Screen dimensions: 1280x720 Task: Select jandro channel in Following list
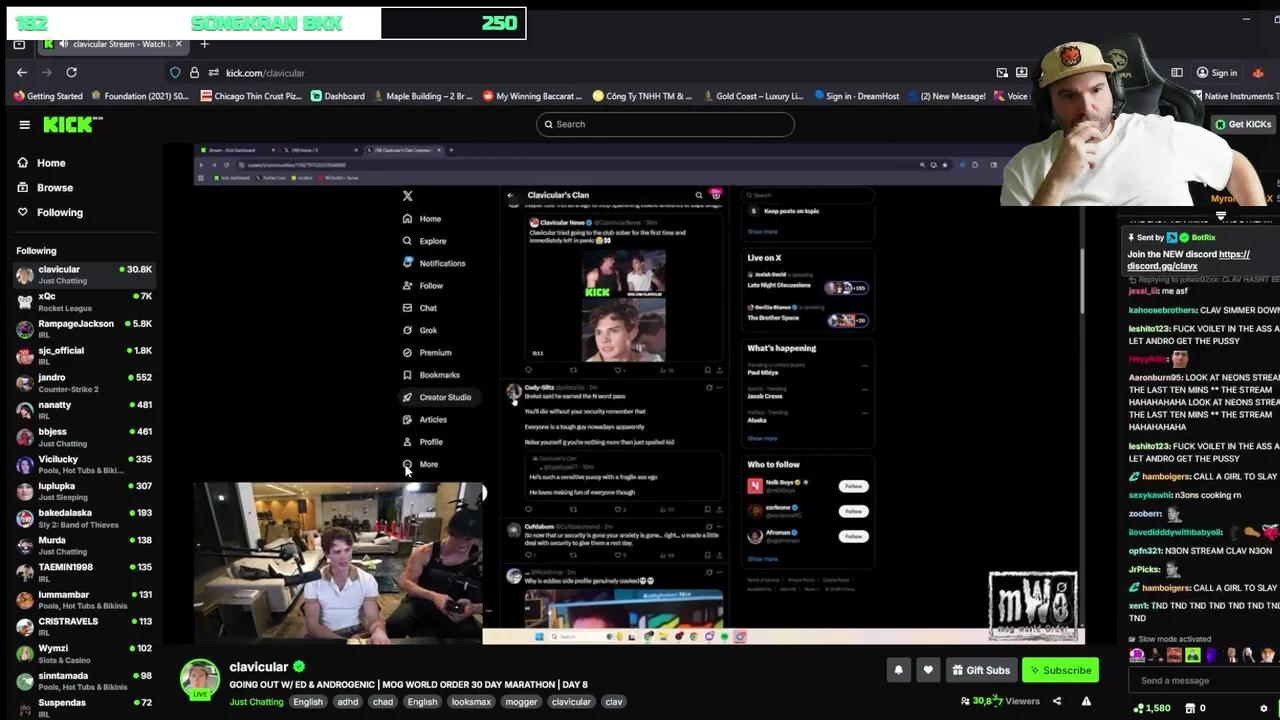[84, 382]
